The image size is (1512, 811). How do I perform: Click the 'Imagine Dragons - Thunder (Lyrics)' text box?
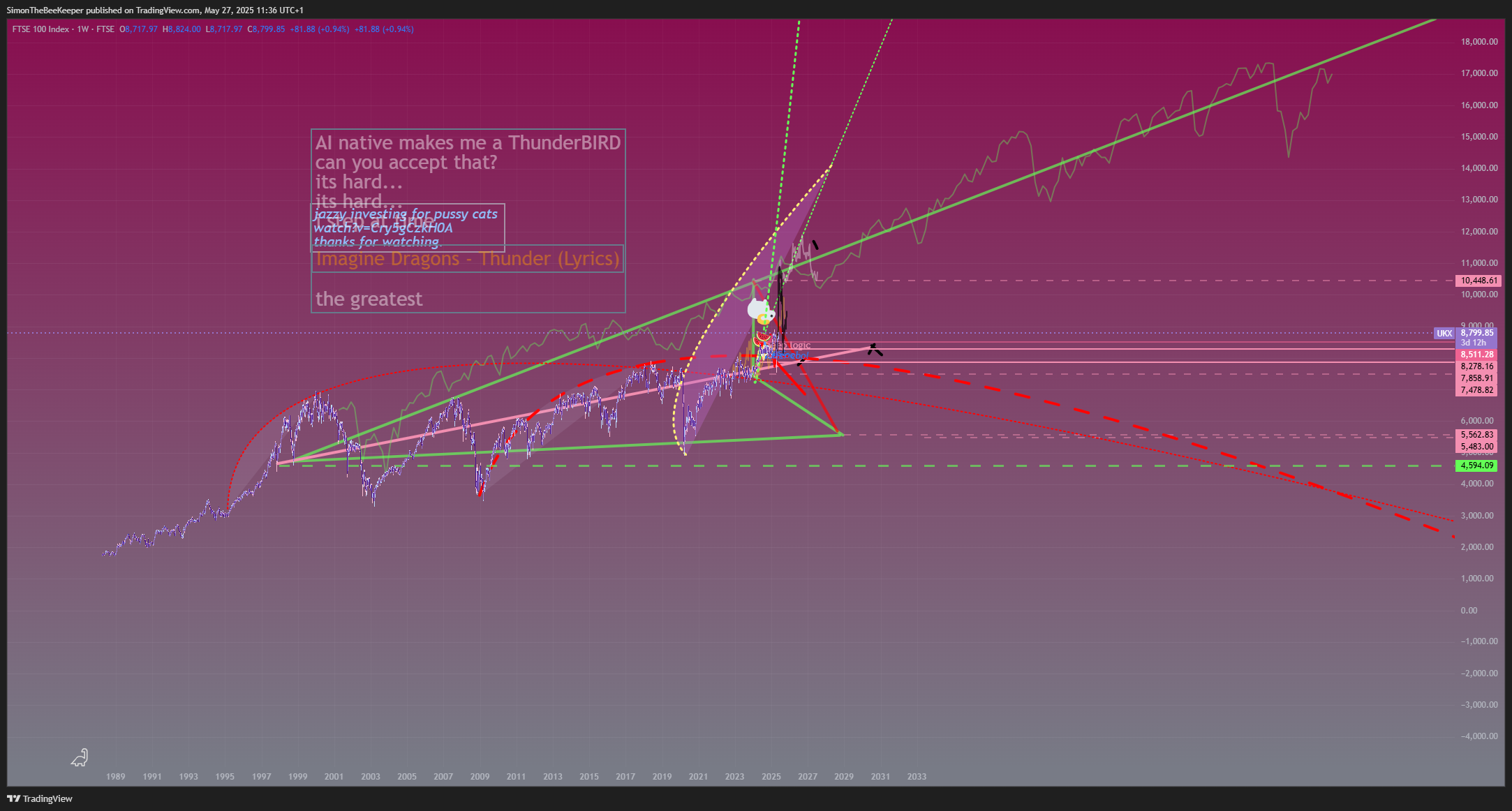[468, 259]
